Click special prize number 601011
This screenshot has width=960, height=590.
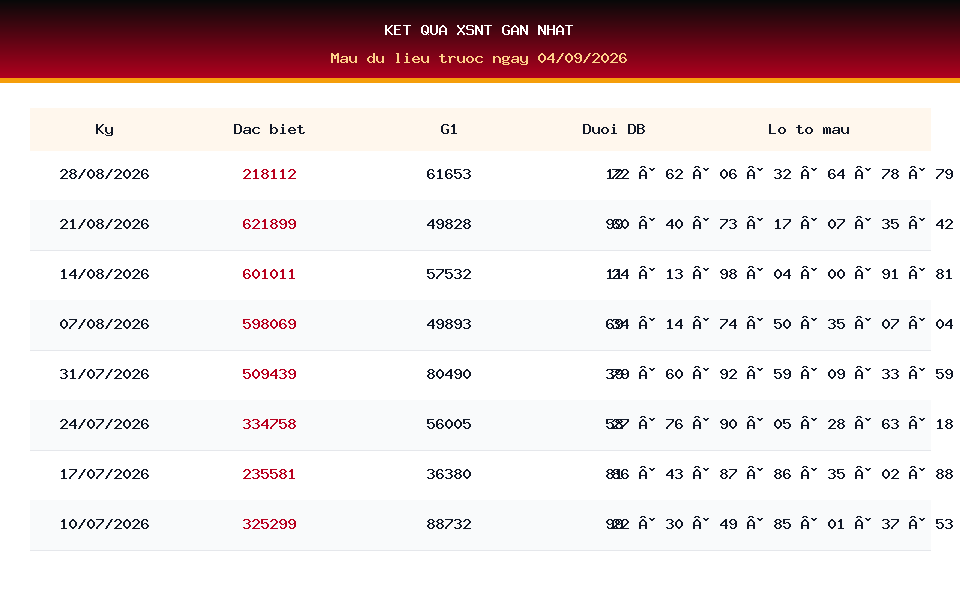coord(269,274)
